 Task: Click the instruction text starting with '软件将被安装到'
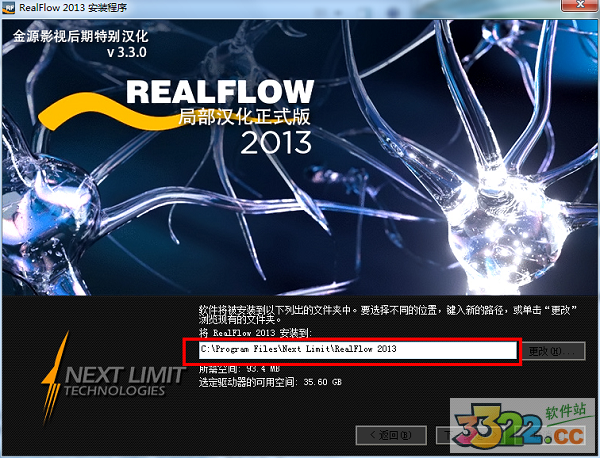388,314
